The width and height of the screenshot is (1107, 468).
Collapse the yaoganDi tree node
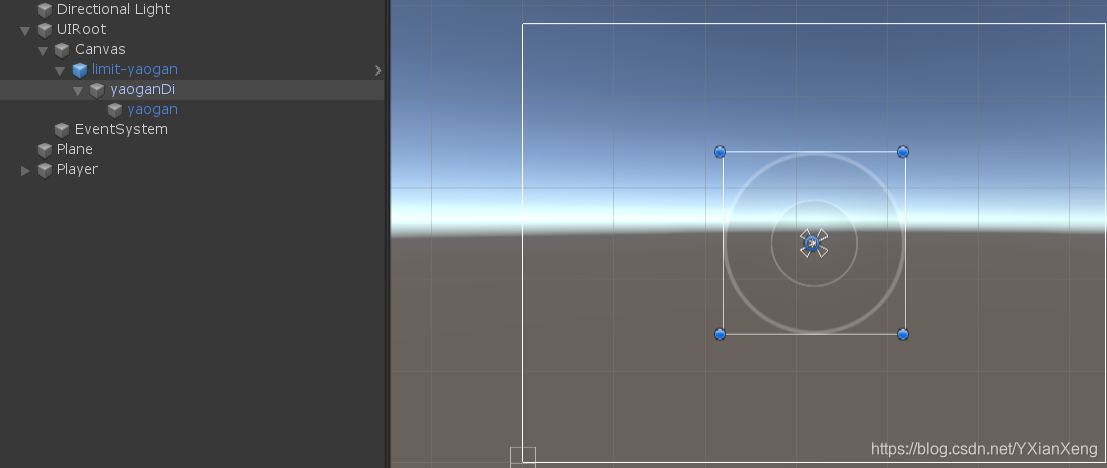(78, 90)
